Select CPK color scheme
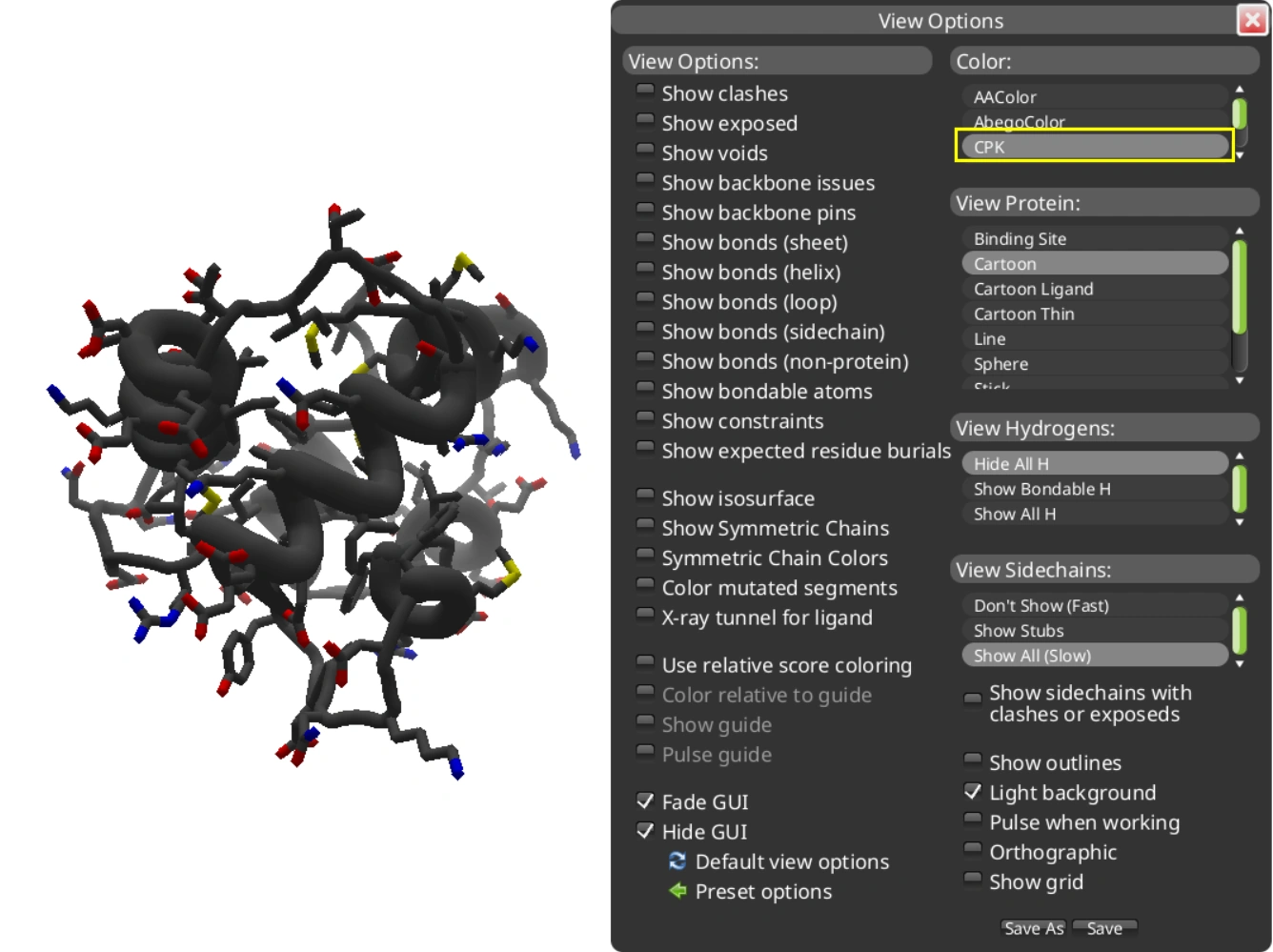Viewport: 1273px width, 952px height. (1095, 147)
